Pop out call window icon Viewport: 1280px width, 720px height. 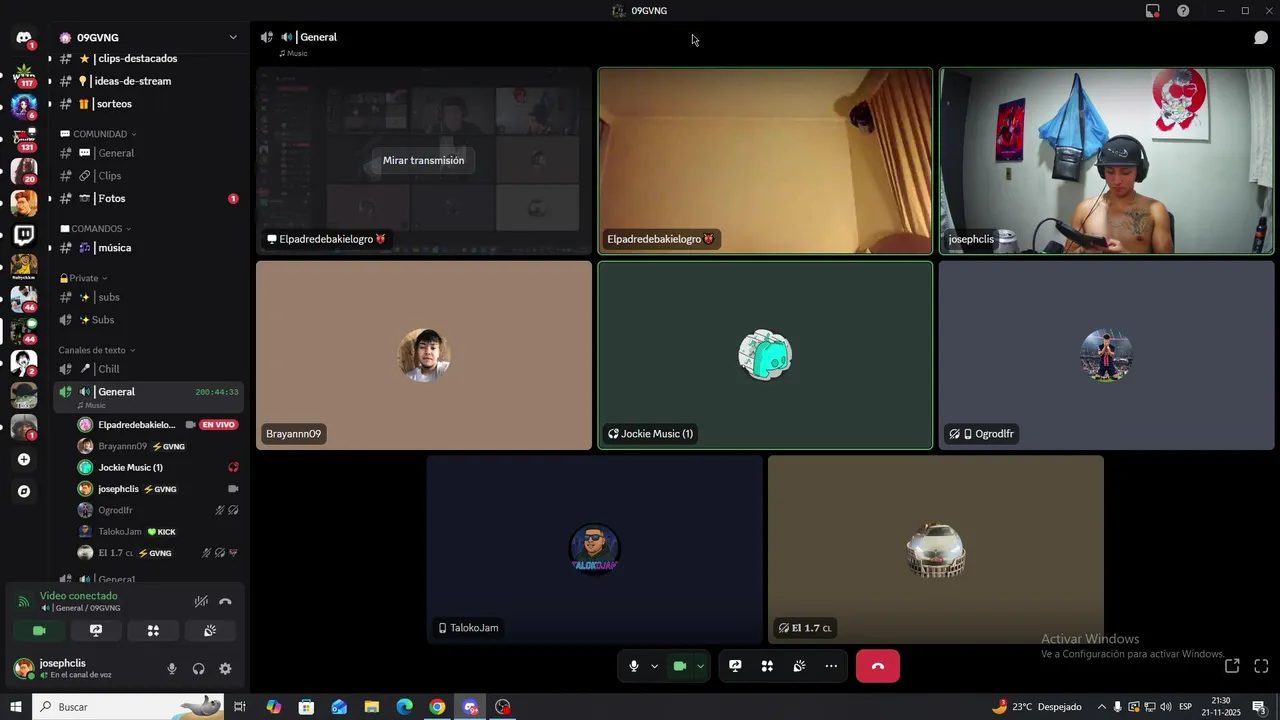(x=1232, y=666)
